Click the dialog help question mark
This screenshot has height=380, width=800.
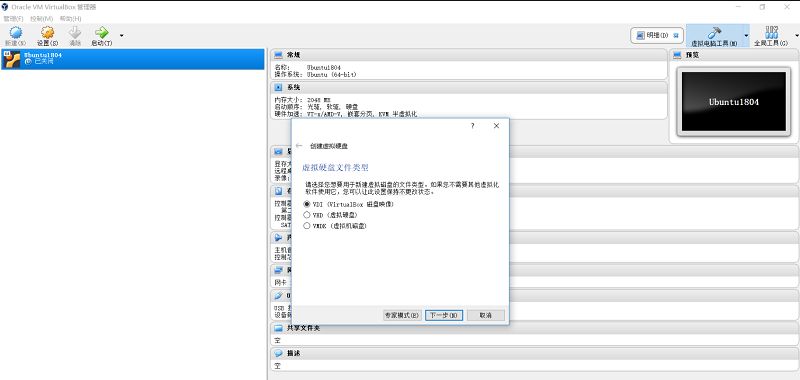[472, 125]
